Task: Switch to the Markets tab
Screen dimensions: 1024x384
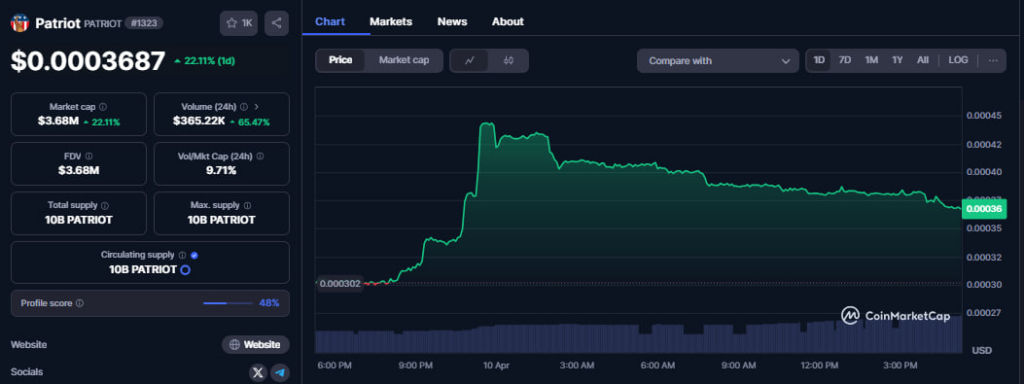Action: coord(391,22)
